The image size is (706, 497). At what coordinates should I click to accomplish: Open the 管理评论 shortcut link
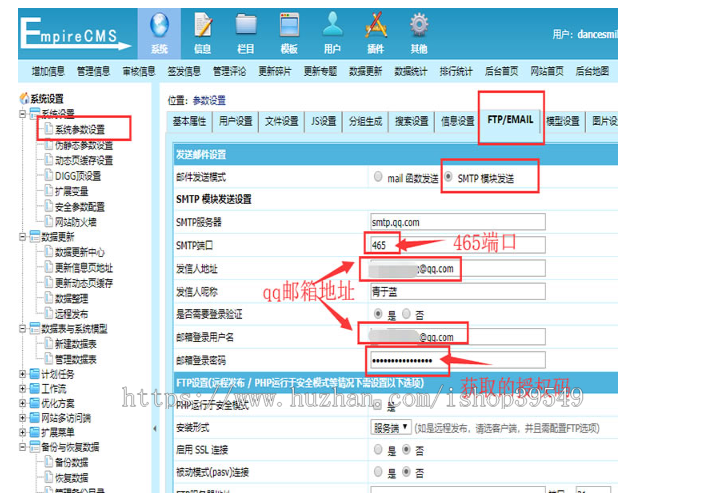pos(230,71)
